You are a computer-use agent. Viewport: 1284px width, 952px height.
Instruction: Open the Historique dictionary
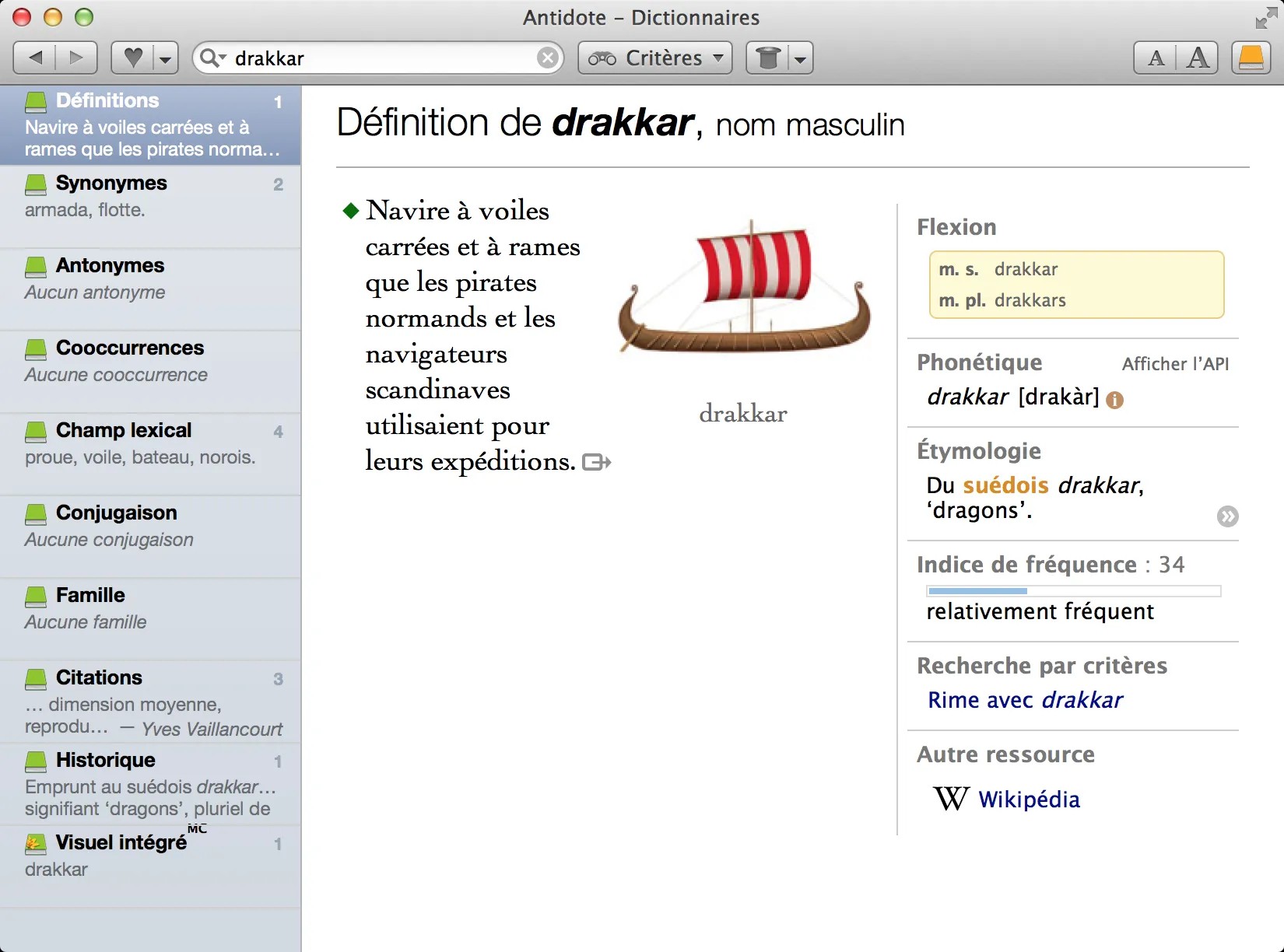150,784
